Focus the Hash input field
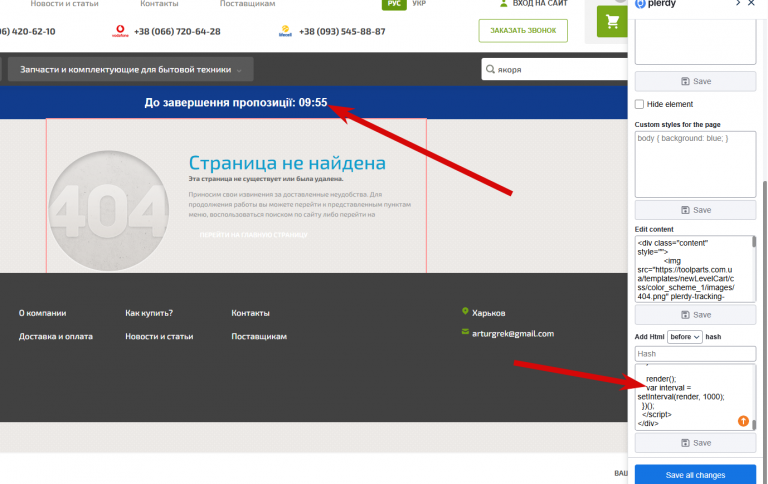Image resolution: width=768 pixels, height=484 pixels. [x=695, y=354]
